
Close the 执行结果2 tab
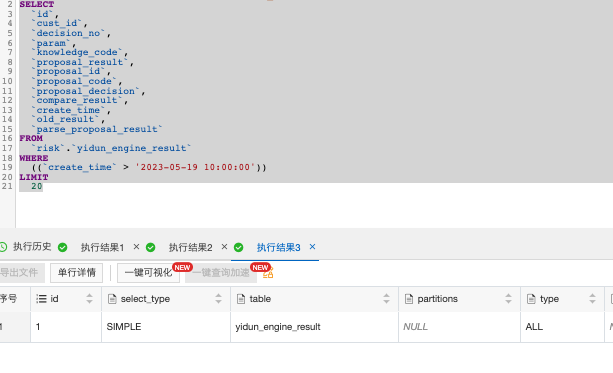[x=224, y=247]
